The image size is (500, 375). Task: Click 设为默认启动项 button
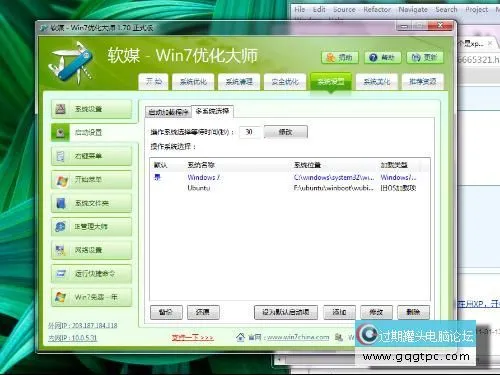pos(286,312)
